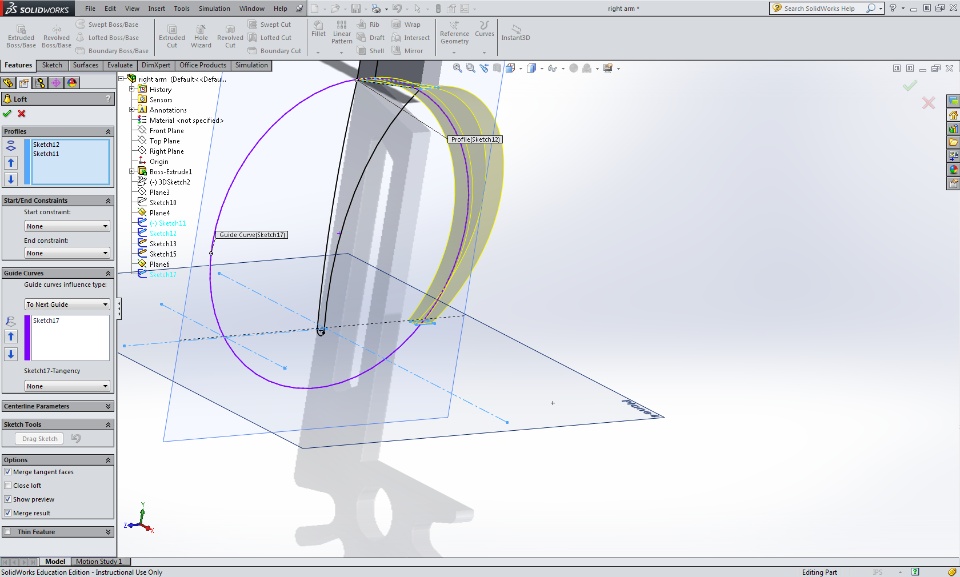Open the guide curves influence type dropdown
This screenshot has height=577, width=960.
(x=67, y=304)
